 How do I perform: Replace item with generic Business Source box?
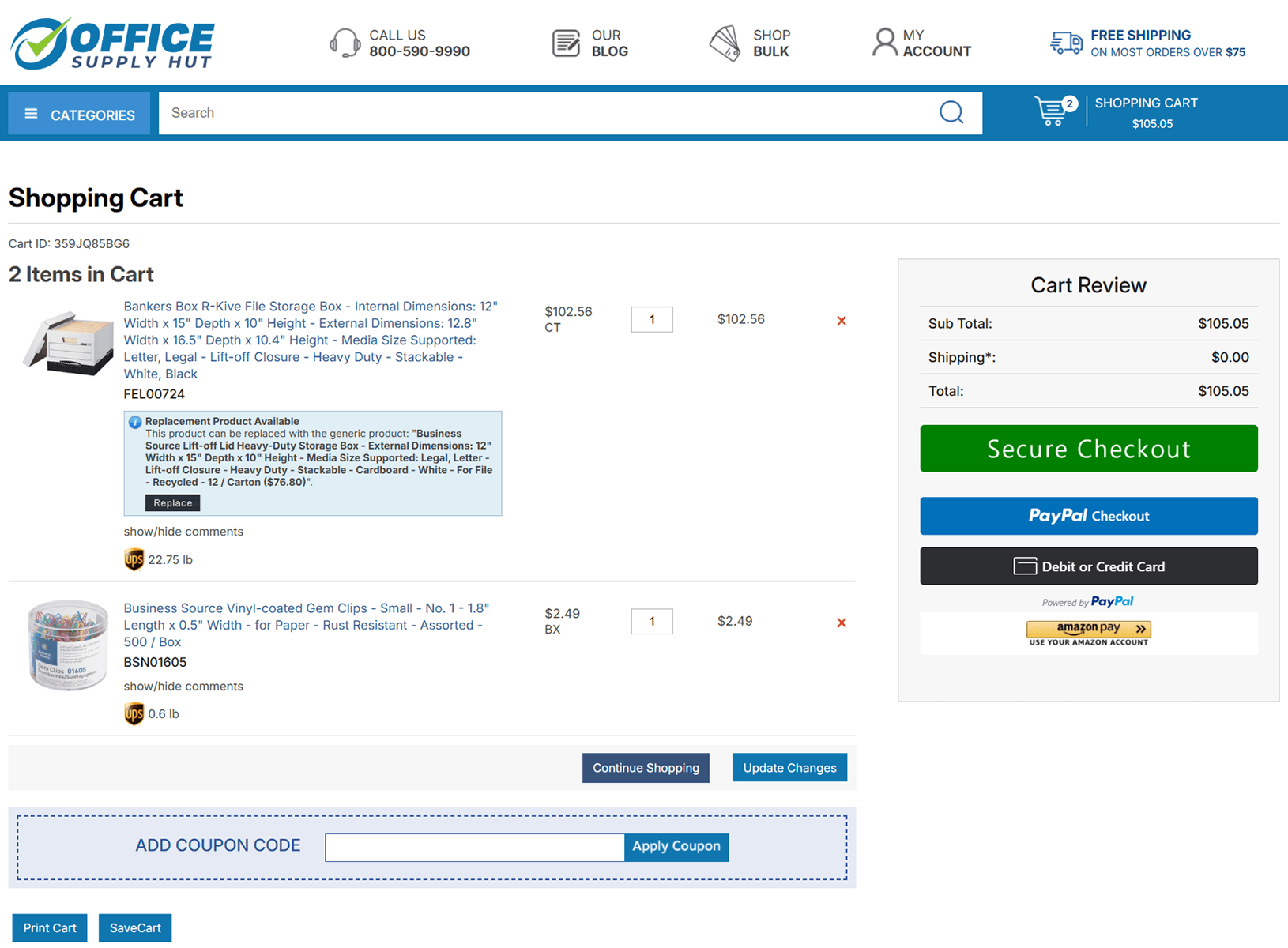[172, 503]
